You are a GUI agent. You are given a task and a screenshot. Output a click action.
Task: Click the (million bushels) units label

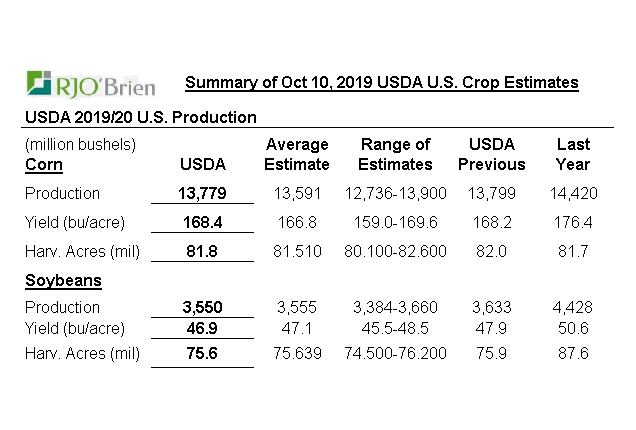(x=79, y=145)
